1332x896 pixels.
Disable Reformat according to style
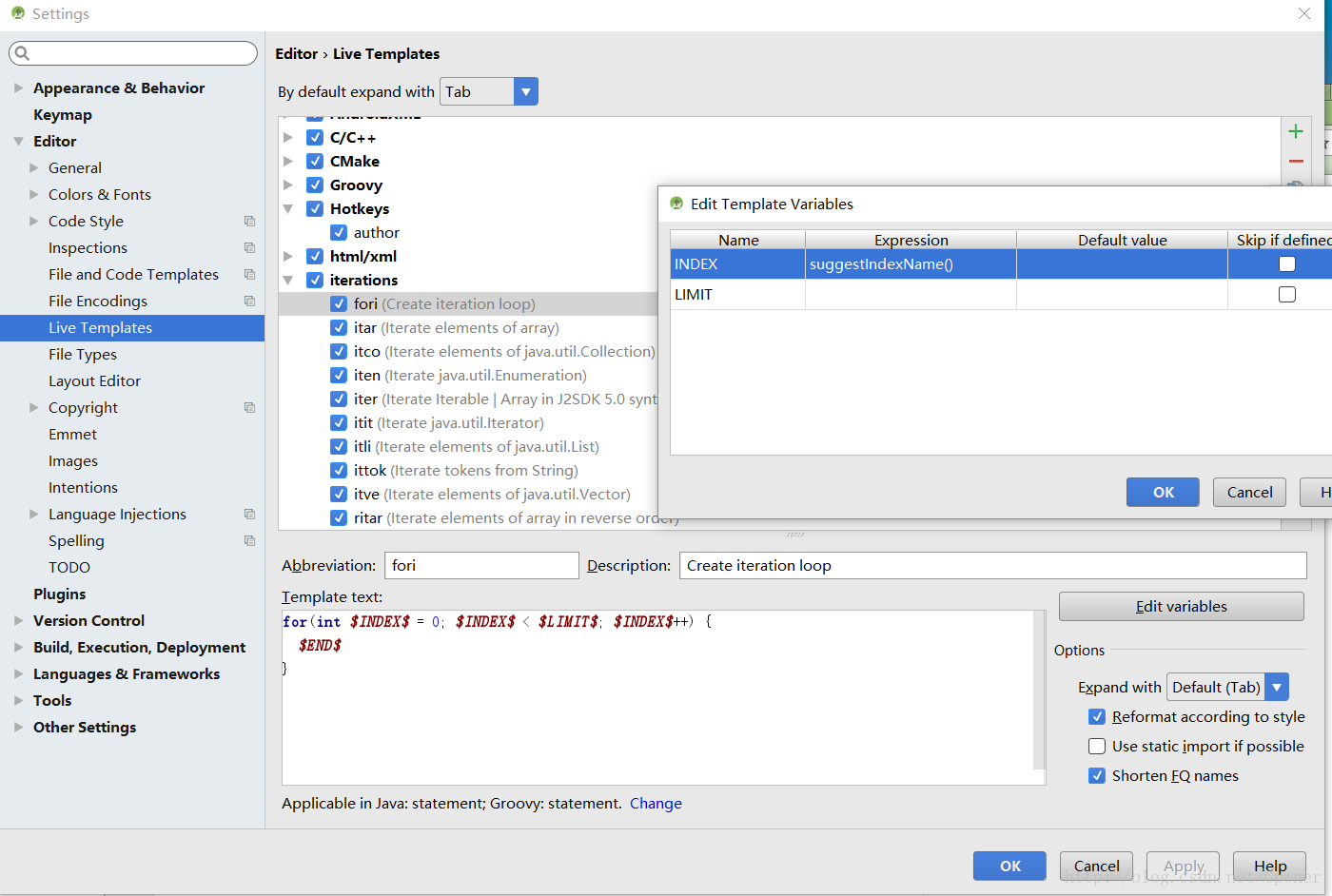[x=1097, y=716]
